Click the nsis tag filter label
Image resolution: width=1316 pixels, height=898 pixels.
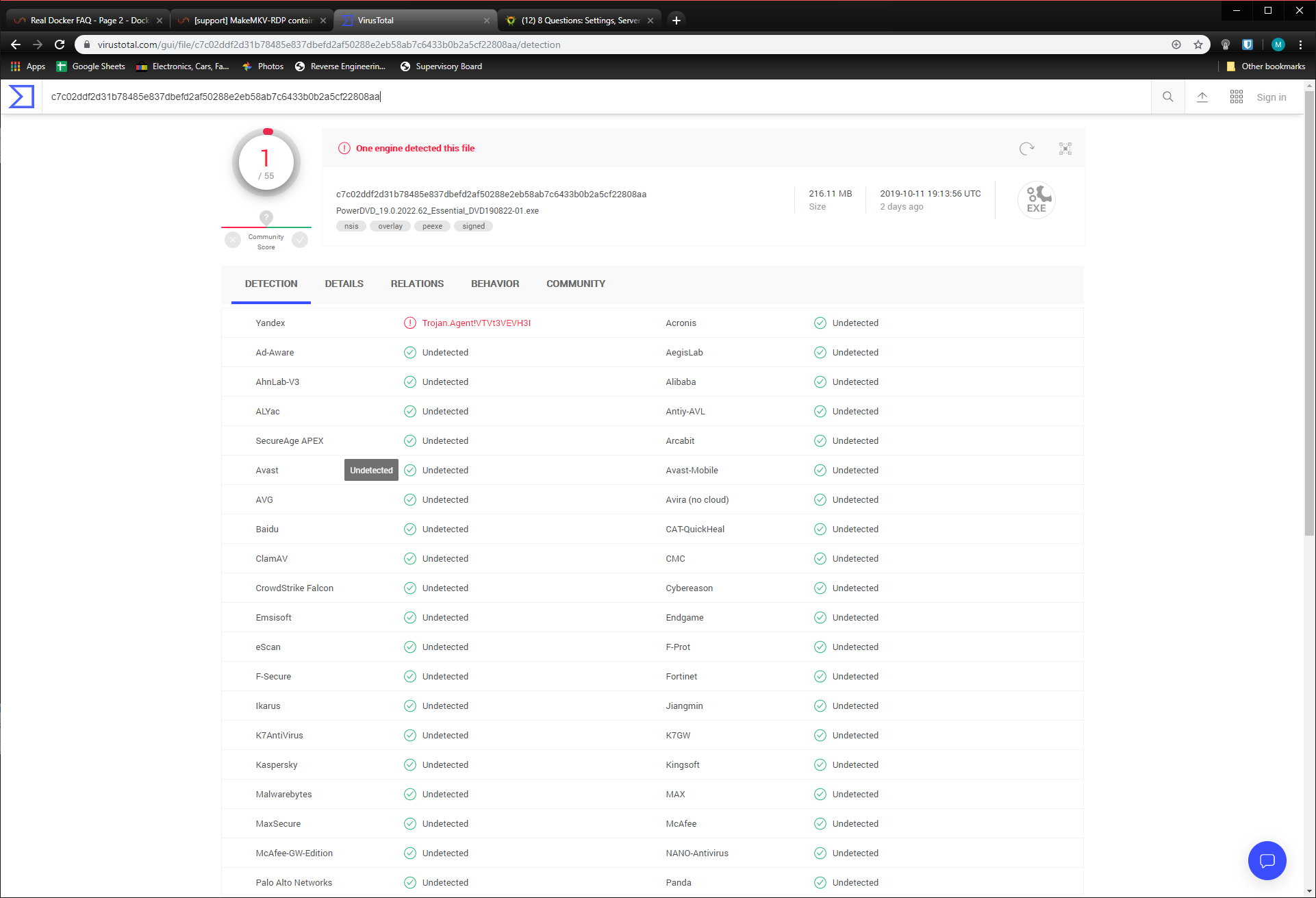click(x=353, y=226)
